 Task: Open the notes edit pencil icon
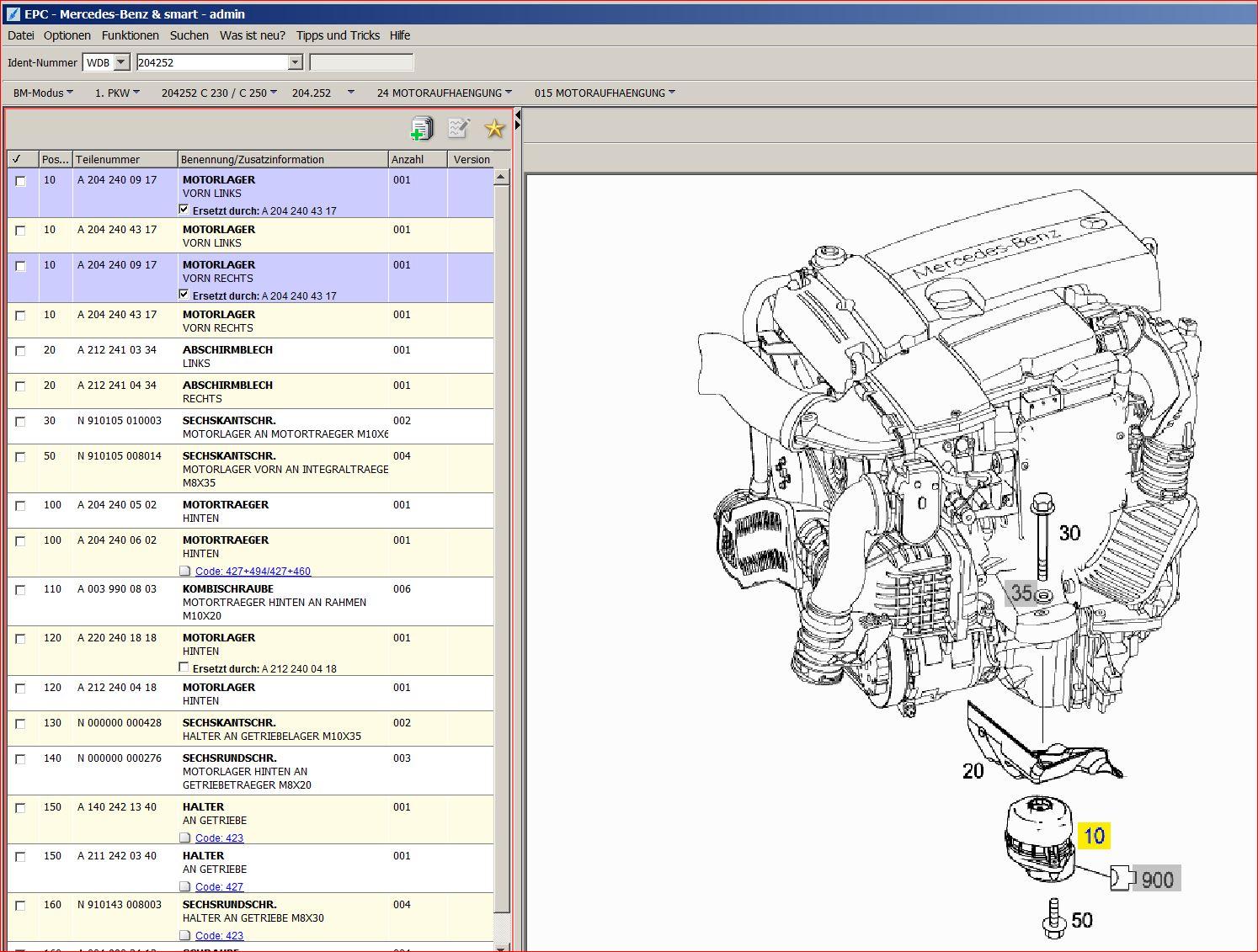[458, 128]
